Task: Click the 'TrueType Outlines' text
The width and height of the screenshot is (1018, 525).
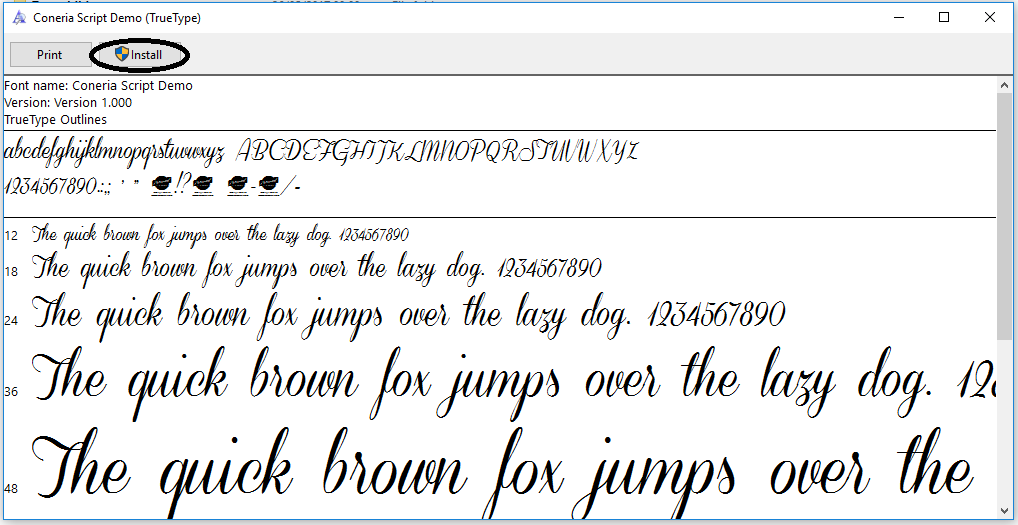Action: [x=55, y=119]
